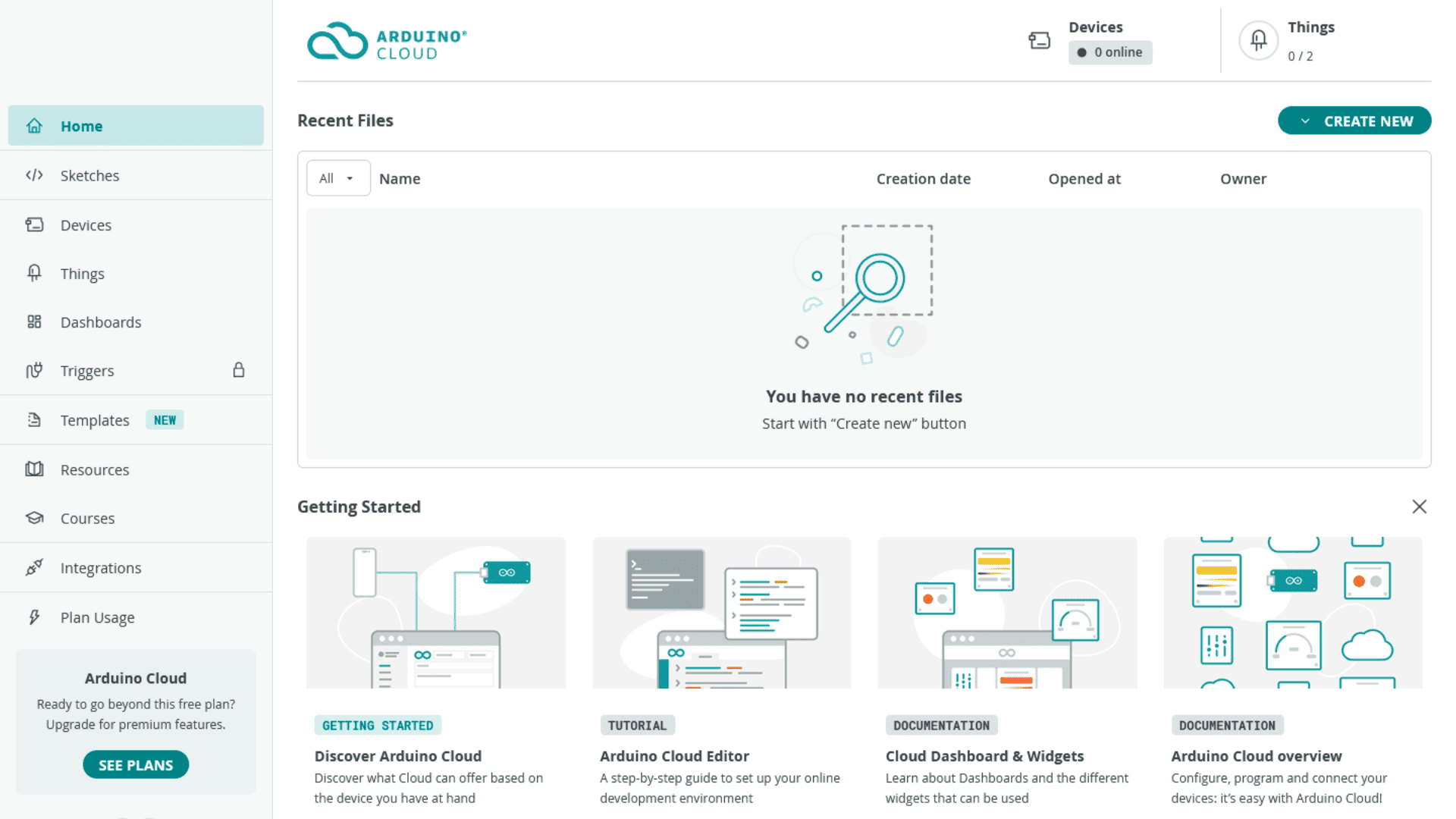Viewport: 1456px width, 819px height.
Task: Click the Sketches code brackets icon
Action: [34, 175]
